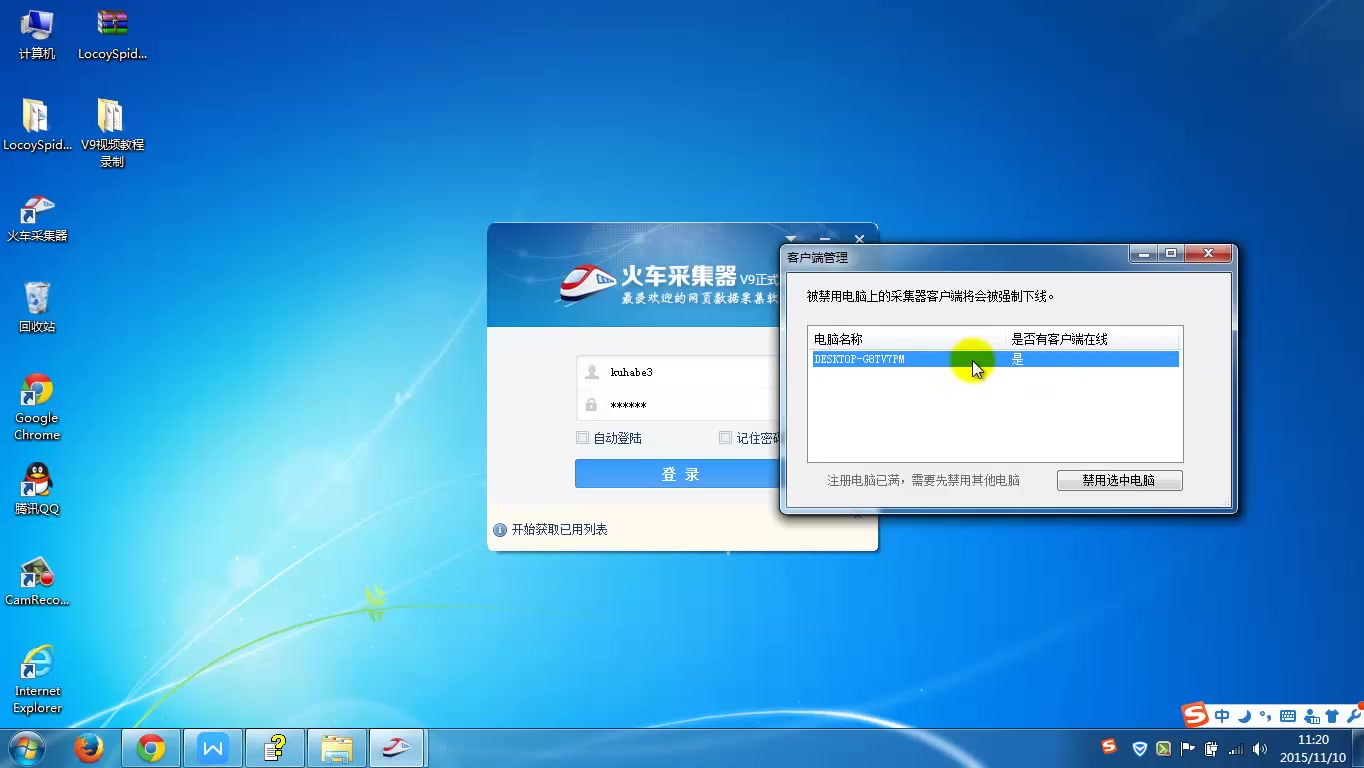Click the kuhabe3 username field
1364x768 pixels.
679,372
